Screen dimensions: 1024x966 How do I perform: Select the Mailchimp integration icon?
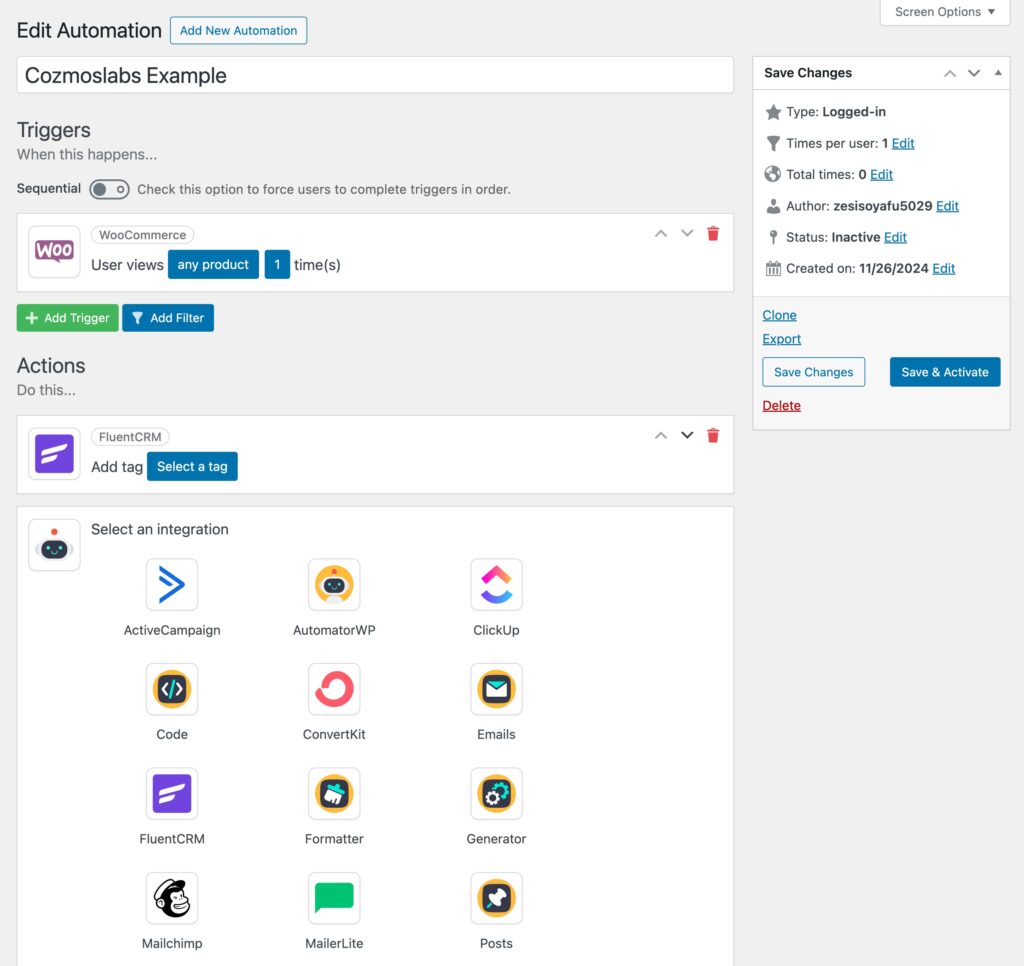coord(172,898)
